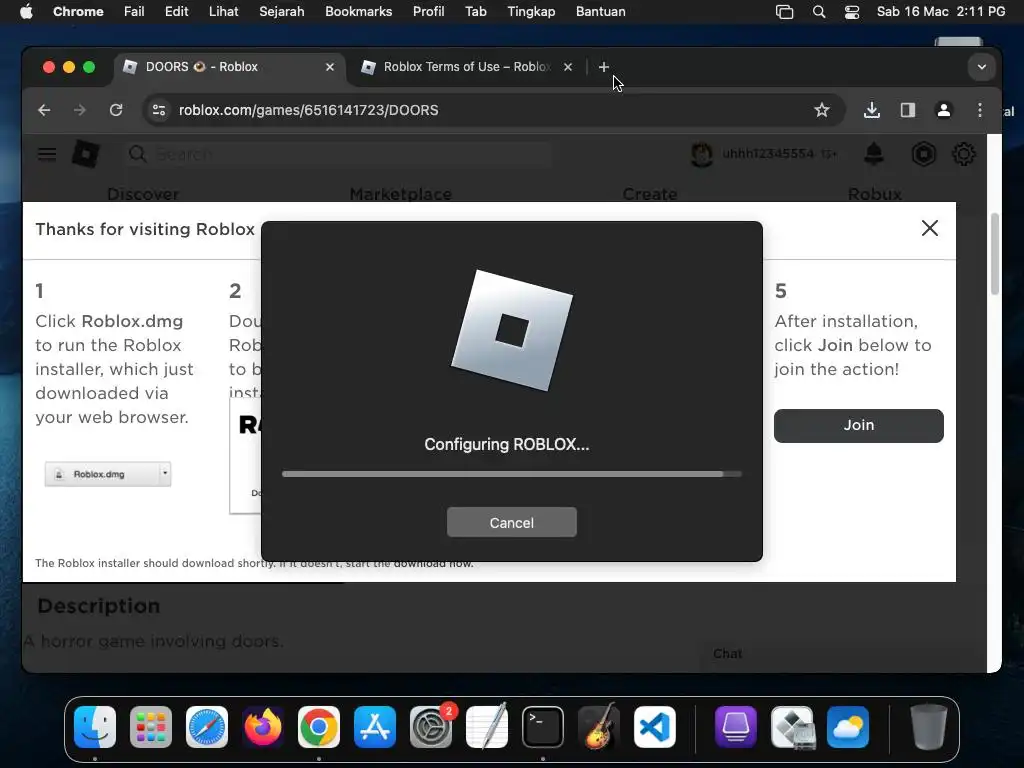
Task: Open Firefox from the dock
Action: coord(263,727)
